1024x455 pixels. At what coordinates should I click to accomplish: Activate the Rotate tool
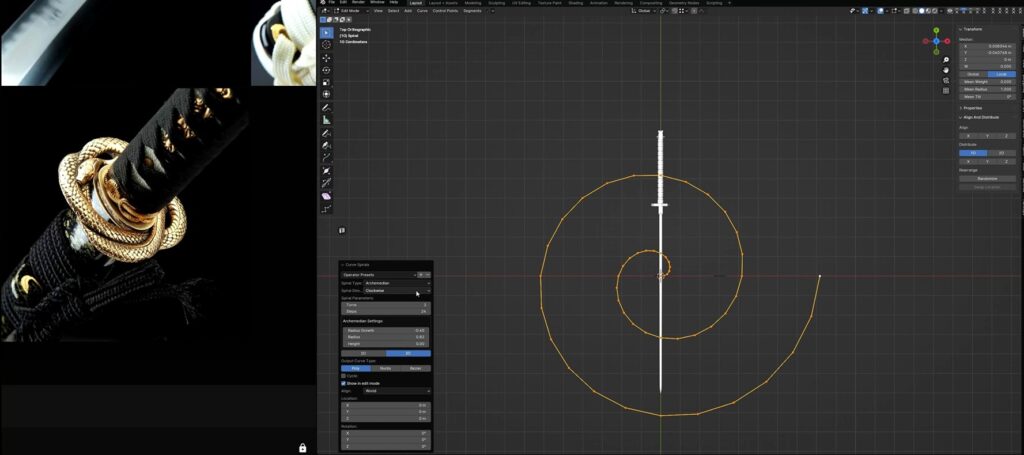pos(326,71)
